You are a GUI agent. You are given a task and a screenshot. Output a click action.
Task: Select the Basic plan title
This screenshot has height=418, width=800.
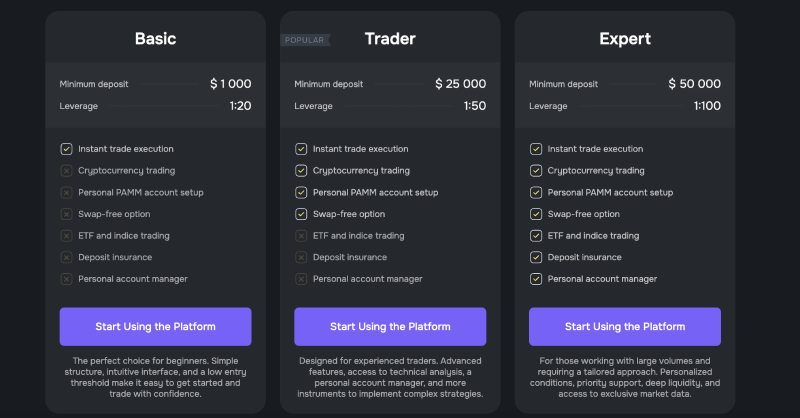coord(156,39)
